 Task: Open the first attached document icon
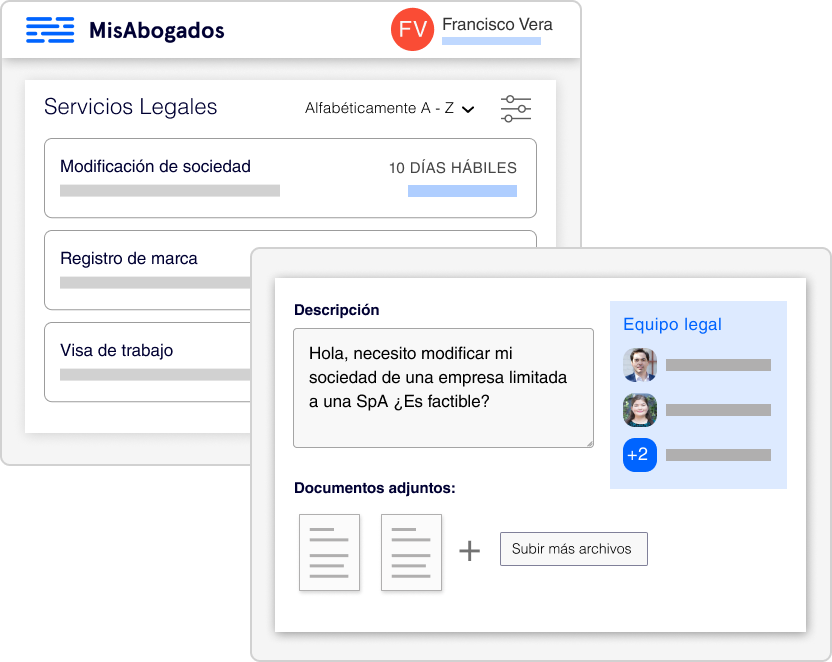pos(329,549)
